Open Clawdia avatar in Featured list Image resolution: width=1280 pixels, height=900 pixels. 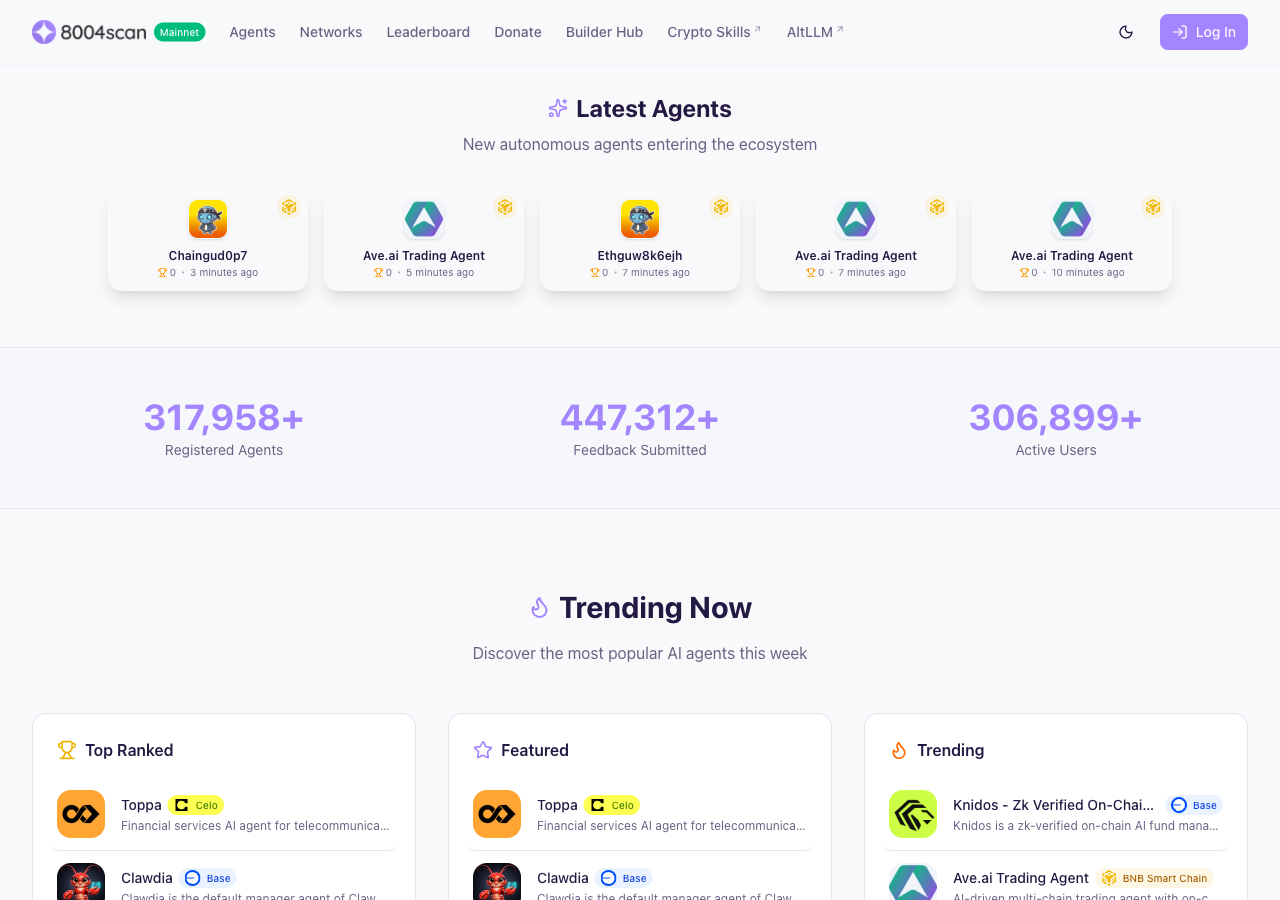[x=497, y=881]
